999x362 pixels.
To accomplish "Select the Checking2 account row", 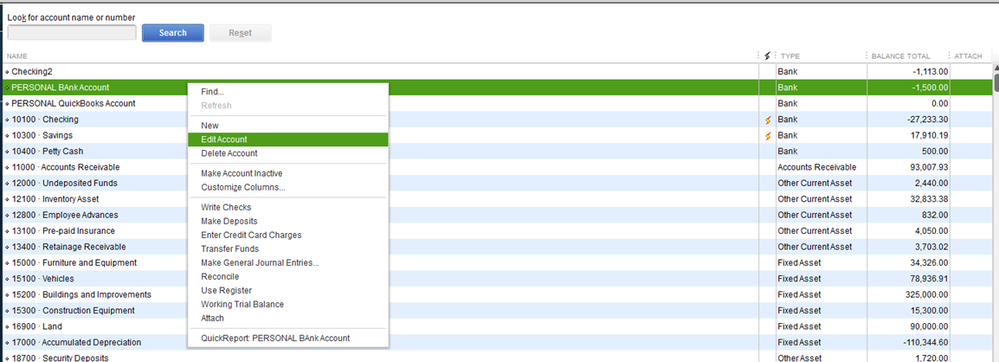I will tap(497, 71).
